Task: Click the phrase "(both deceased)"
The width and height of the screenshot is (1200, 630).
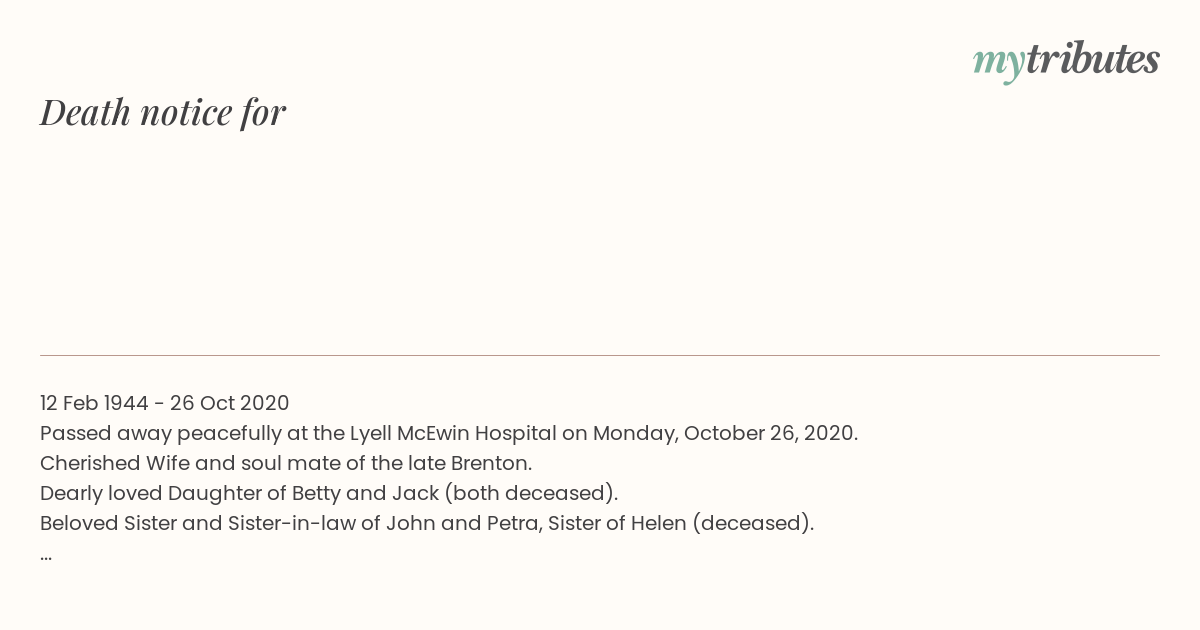Action: click(x=529, y=493)
